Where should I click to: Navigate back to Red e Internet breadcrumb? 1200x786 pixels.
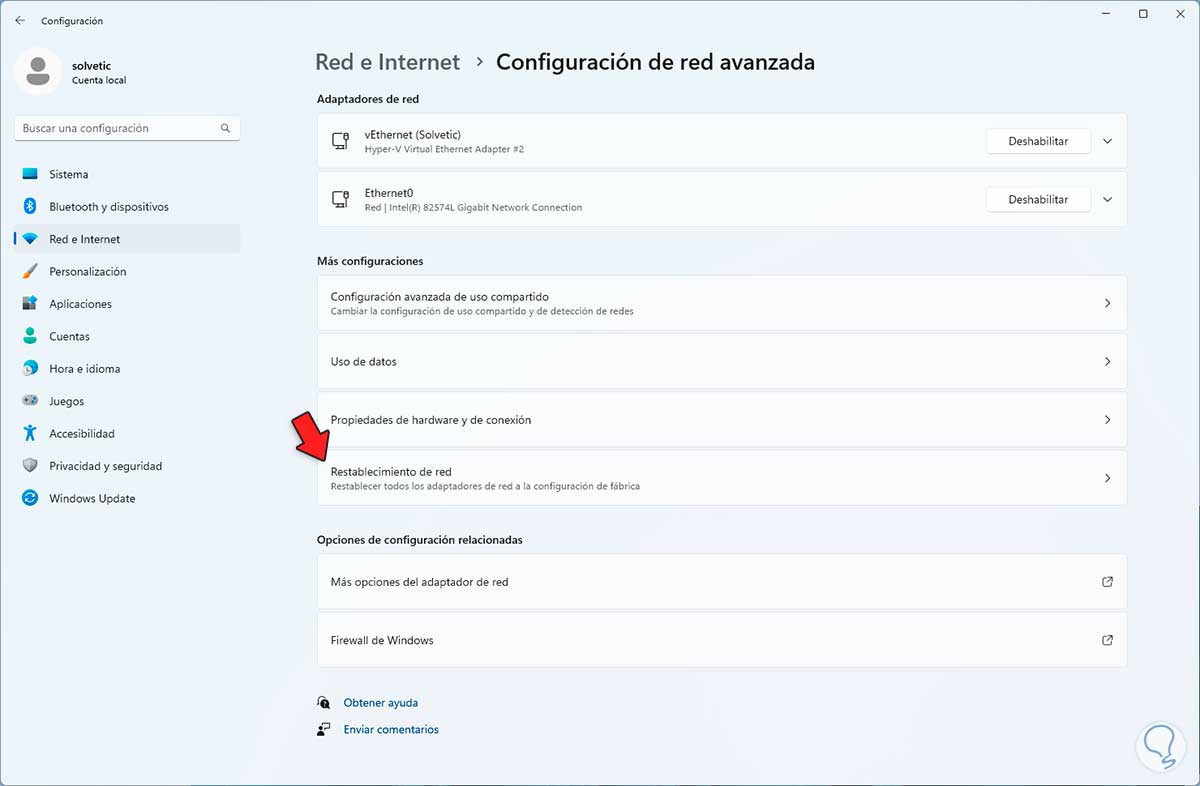[387, 62]
